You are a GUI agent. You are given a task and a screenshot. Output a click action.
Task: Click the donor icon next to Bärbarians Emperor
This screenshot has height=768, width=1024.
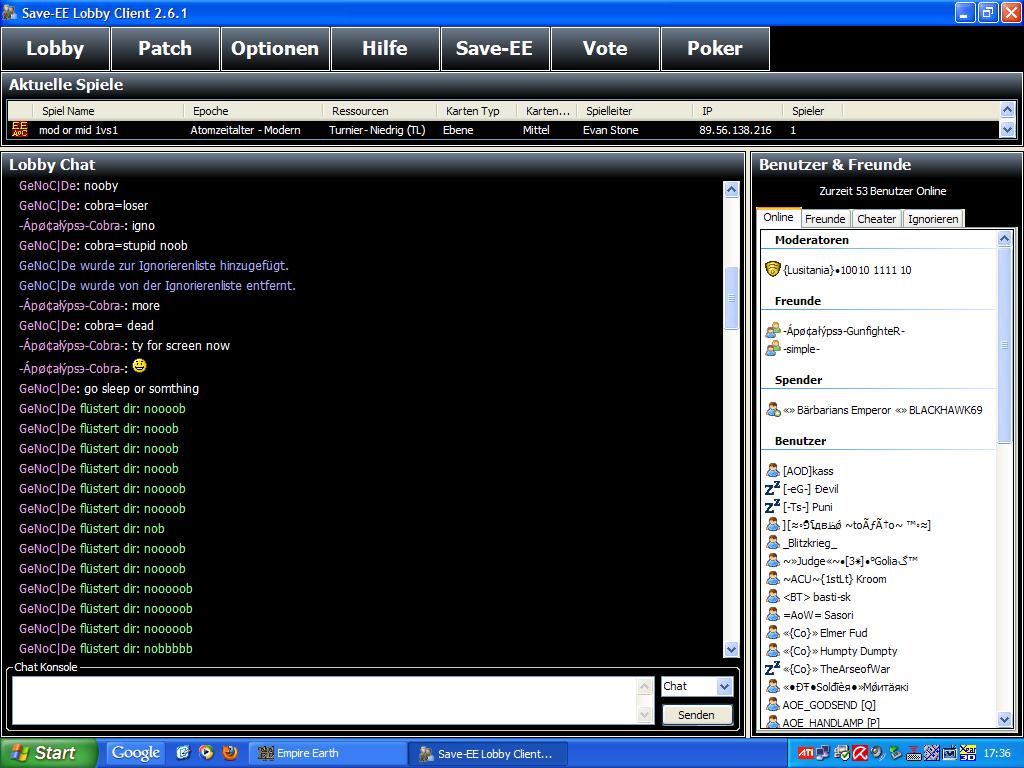[x=772, y=409]
